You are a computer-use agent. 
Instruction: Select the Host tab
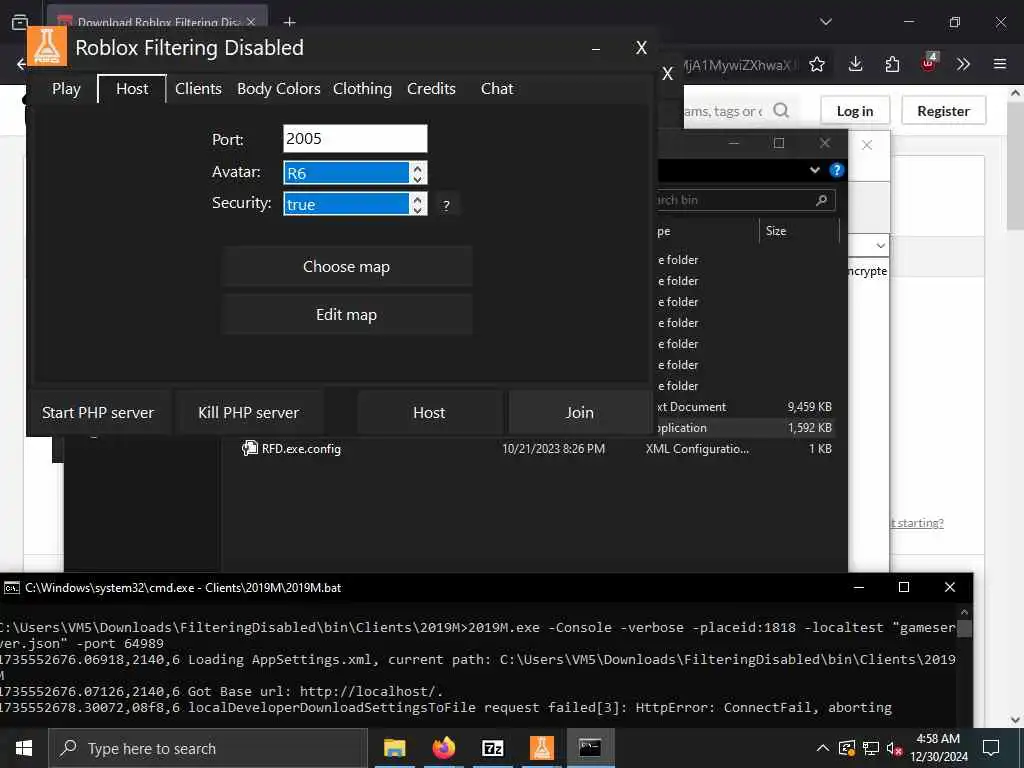[x=132, y=89]
